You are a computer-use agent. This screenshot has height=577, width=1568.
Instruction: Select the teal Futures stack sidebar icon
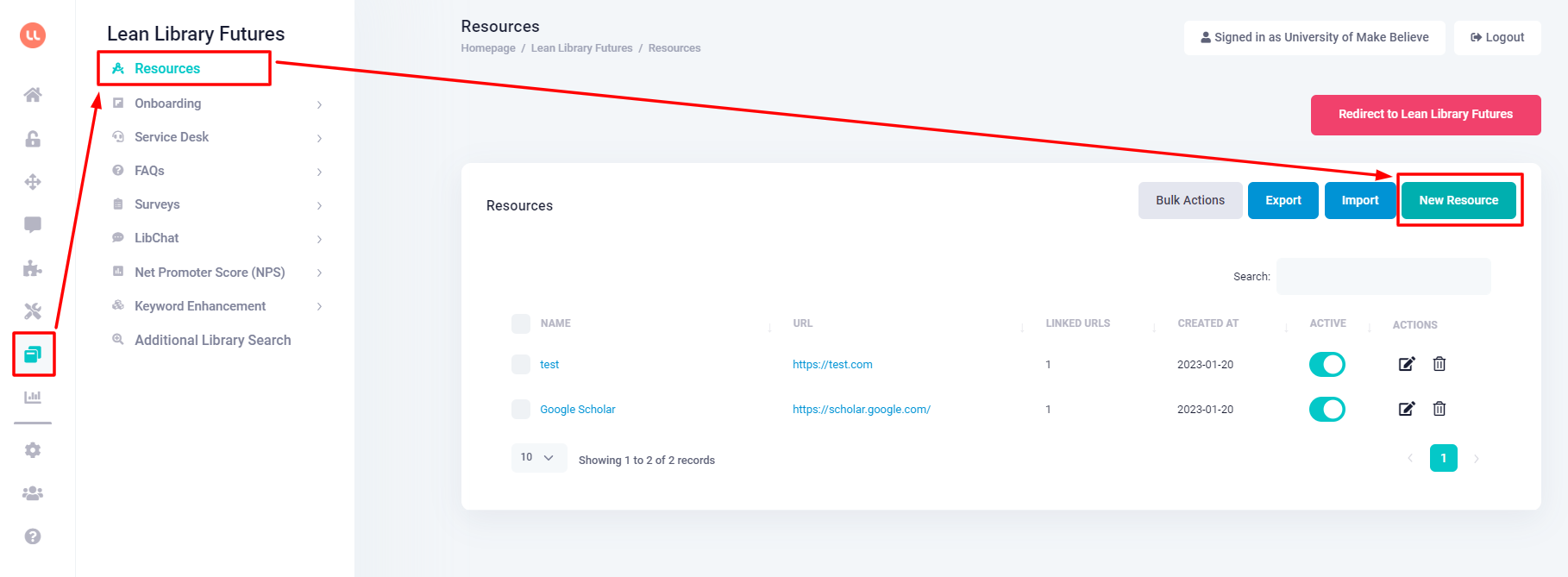33,354
